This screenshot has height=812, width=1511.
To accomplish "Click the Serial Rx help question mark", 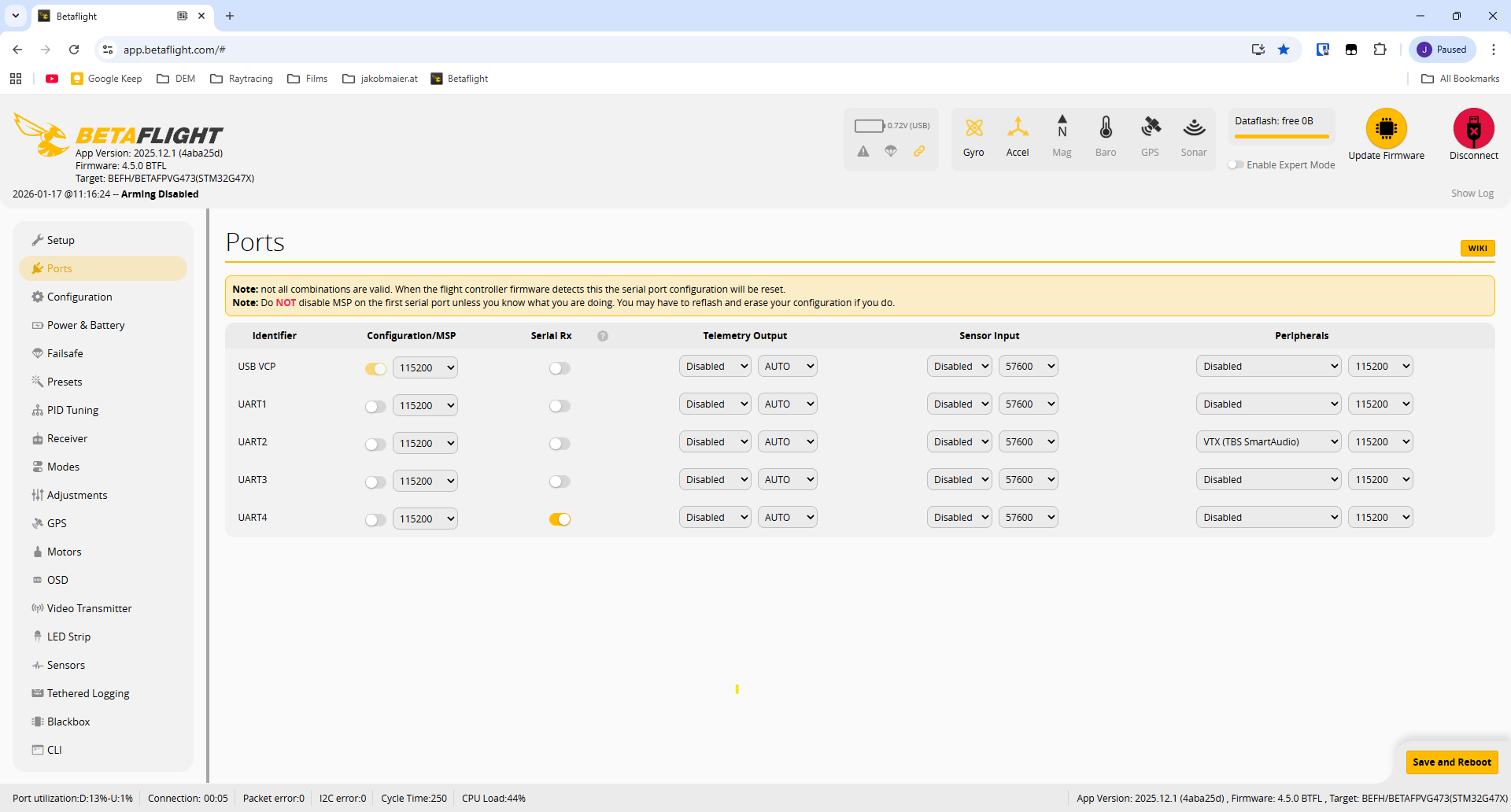I will point(603,336).
